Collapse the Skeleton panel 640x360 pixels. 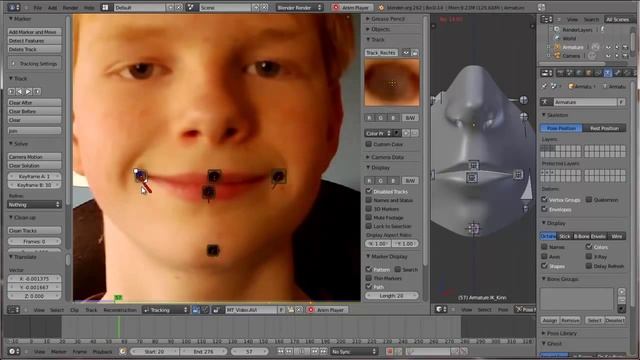click(x=544, y=115)
